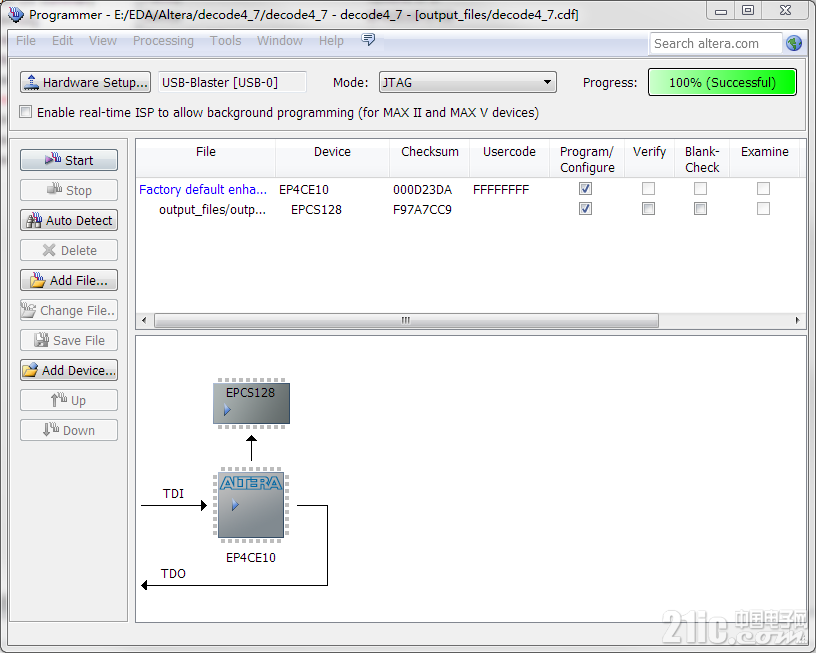816x653 pixels.
Task: Toggle Blank-Check for EPCS128 row
Action: (x=700, y=209)
